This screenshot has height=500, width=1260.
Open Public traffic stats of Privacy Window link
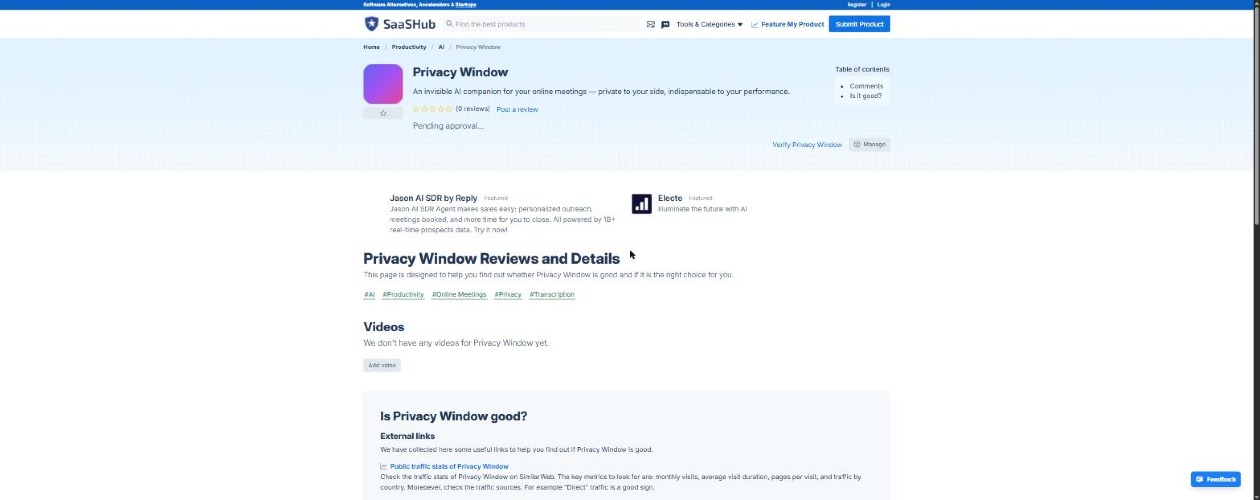point(449,467)
